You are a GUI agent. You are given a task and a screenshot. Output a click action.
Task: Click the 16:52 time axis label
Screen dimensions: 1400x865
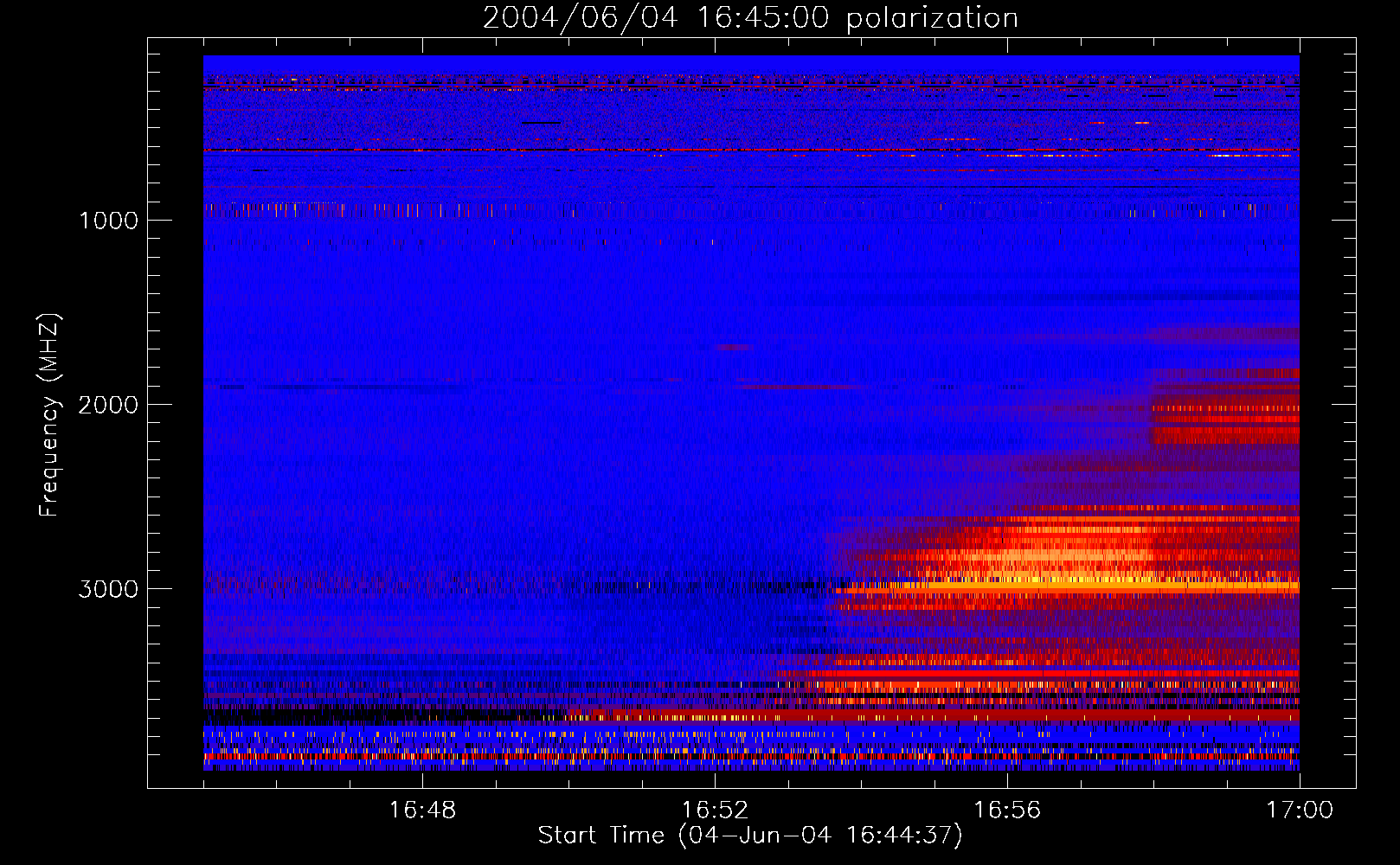pyautogui.click(x=715, y=811)
